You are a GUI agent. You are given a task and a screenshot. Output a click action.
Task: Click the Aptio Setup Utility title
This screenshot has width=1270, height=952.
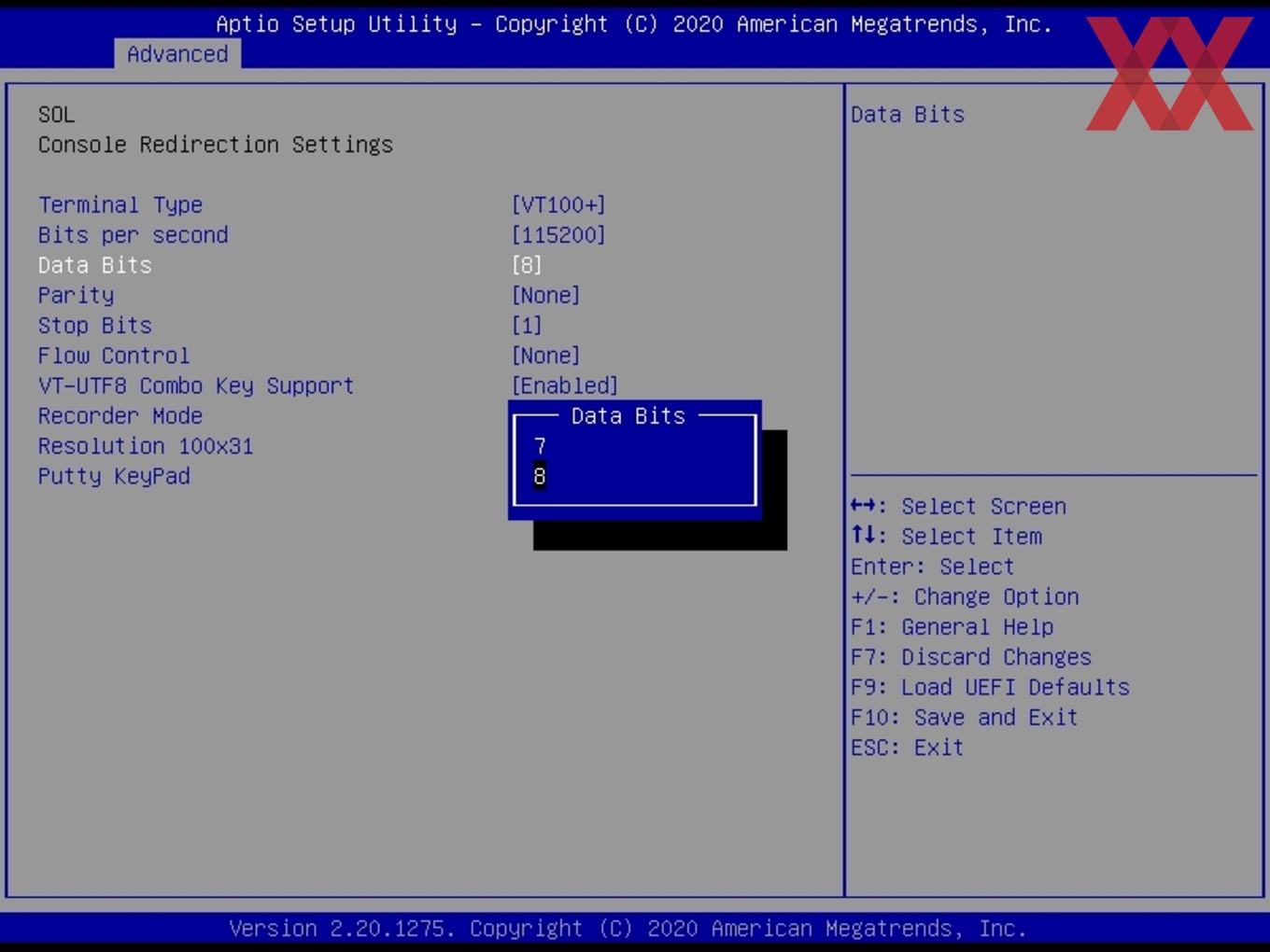tap(634, 24)
